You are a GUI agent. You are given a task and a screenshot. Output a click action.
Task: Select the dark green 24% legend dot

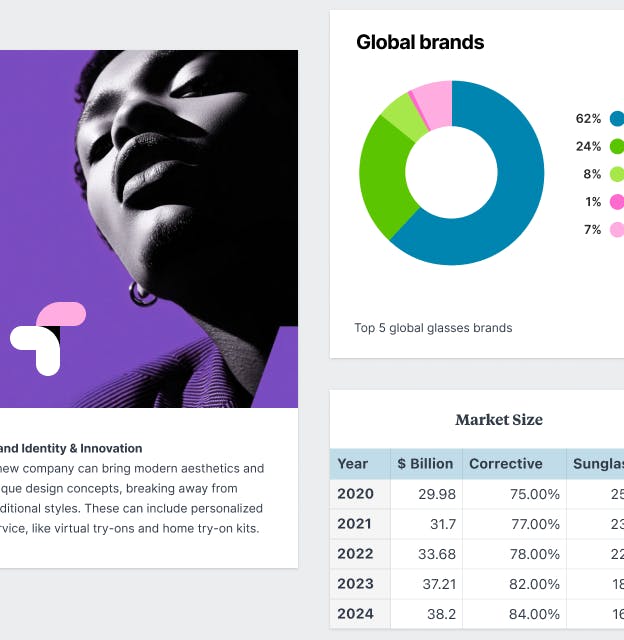[617, 146]
